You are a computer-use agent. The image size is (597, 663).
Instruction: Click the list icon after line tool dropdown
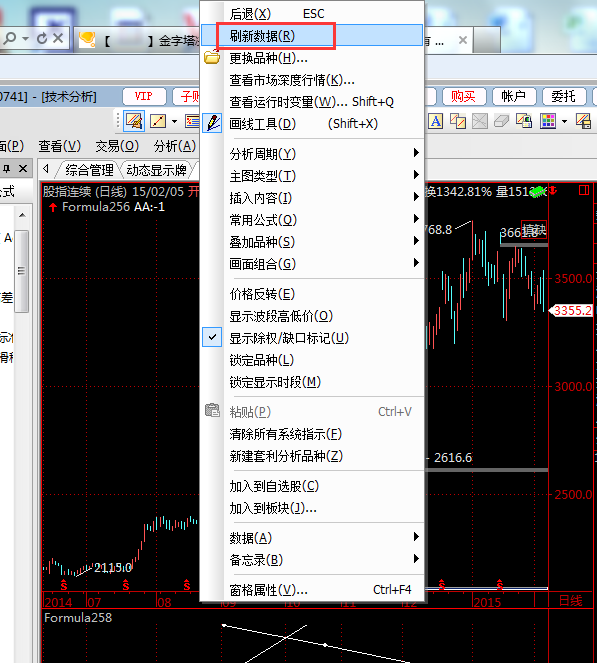(192, 122)
